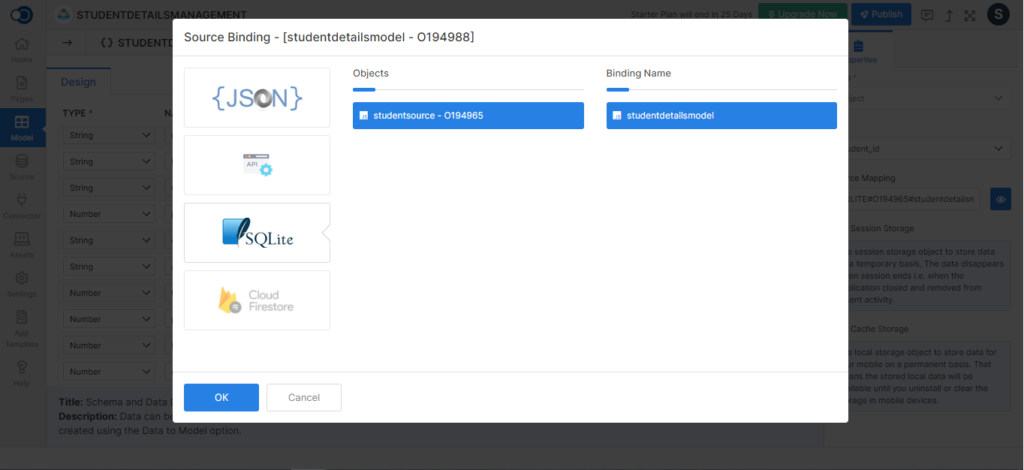Open the user profile avatar S
This screenshot has width=1024, height=470.
pos(999,14)
